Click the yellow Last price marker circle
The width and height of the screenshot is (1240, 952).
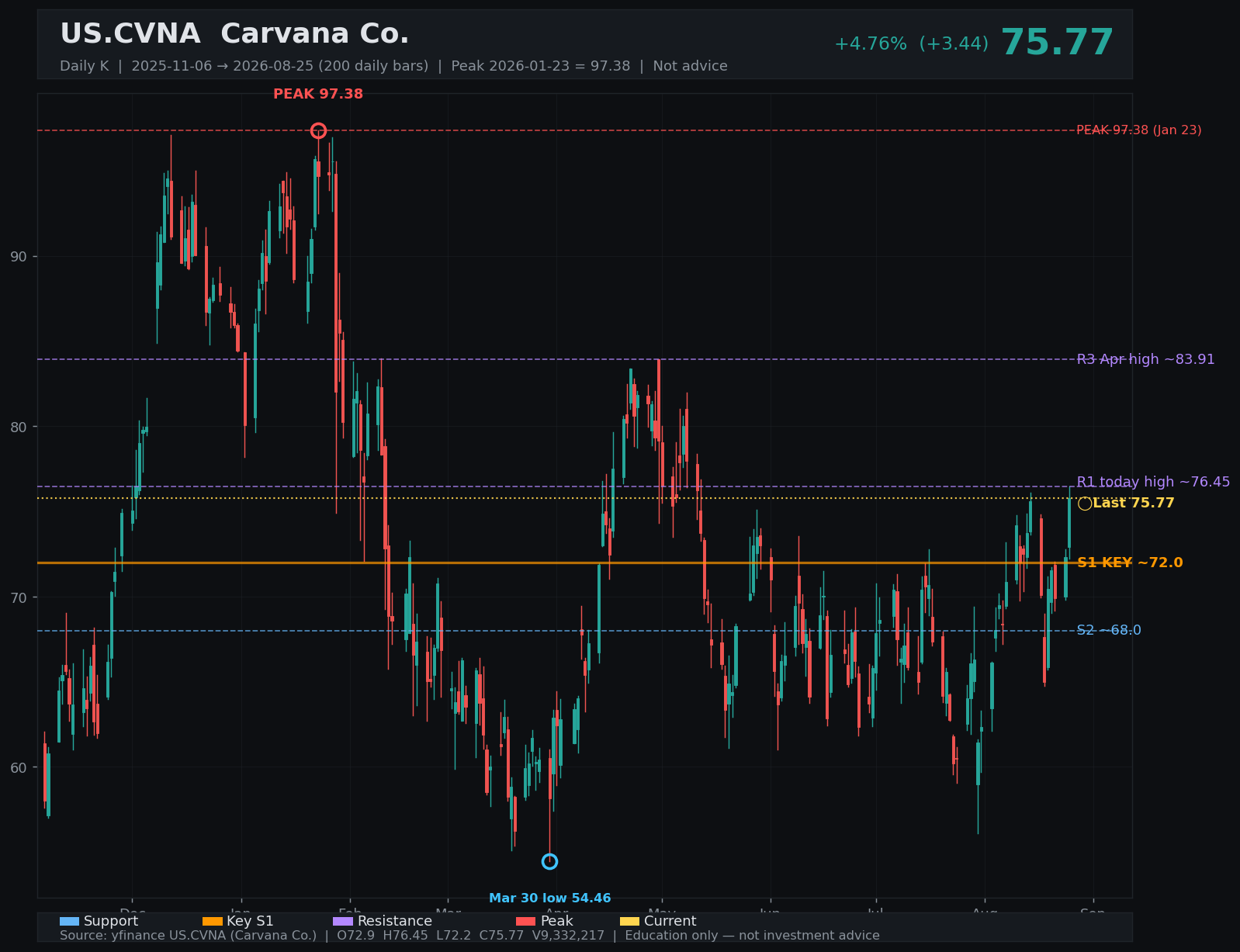1085,504
